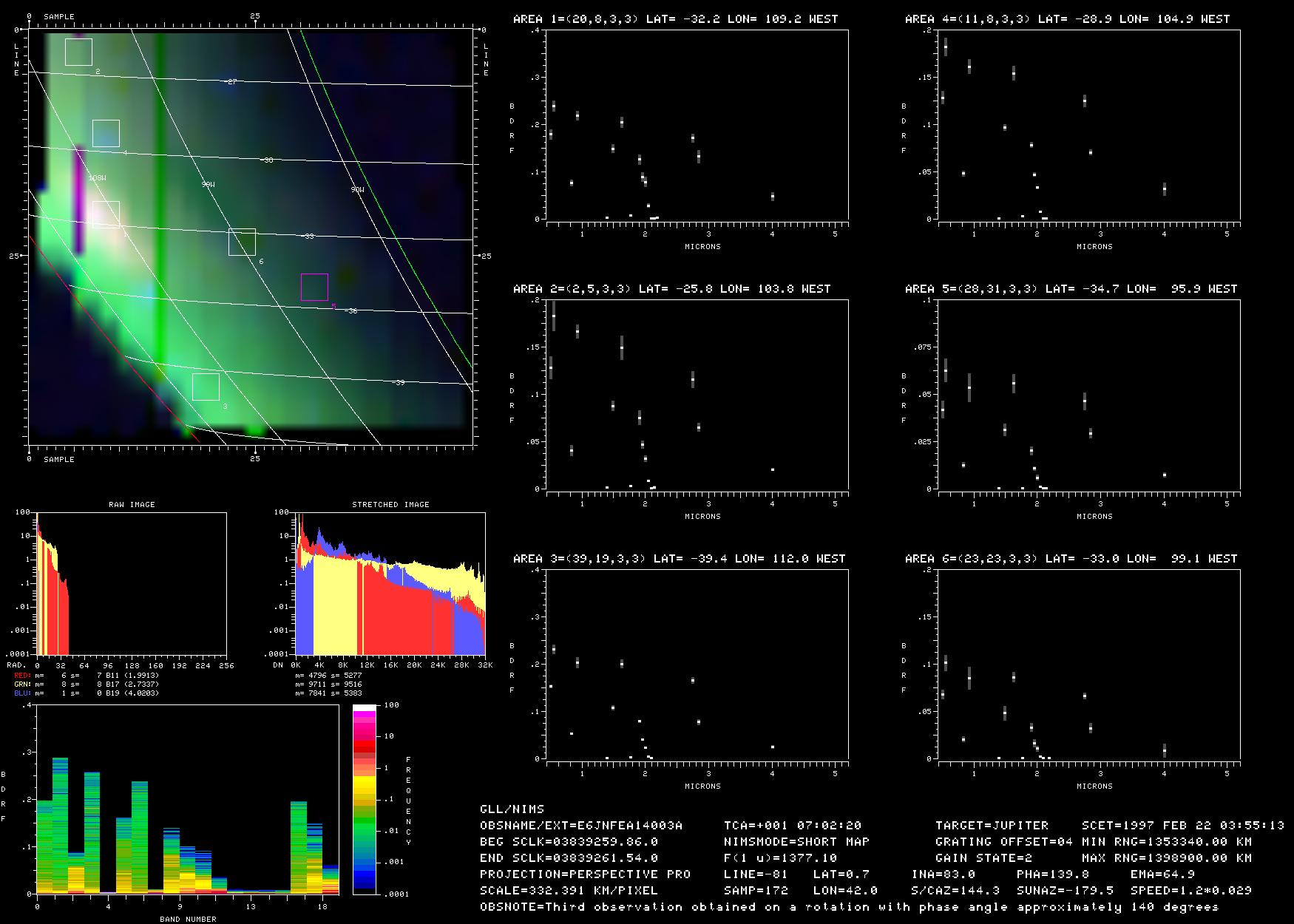The height and width of the screenshot is (924, 1294).
Task: Click the -36 latitude label on the map
Action: (x=351, y=311)
